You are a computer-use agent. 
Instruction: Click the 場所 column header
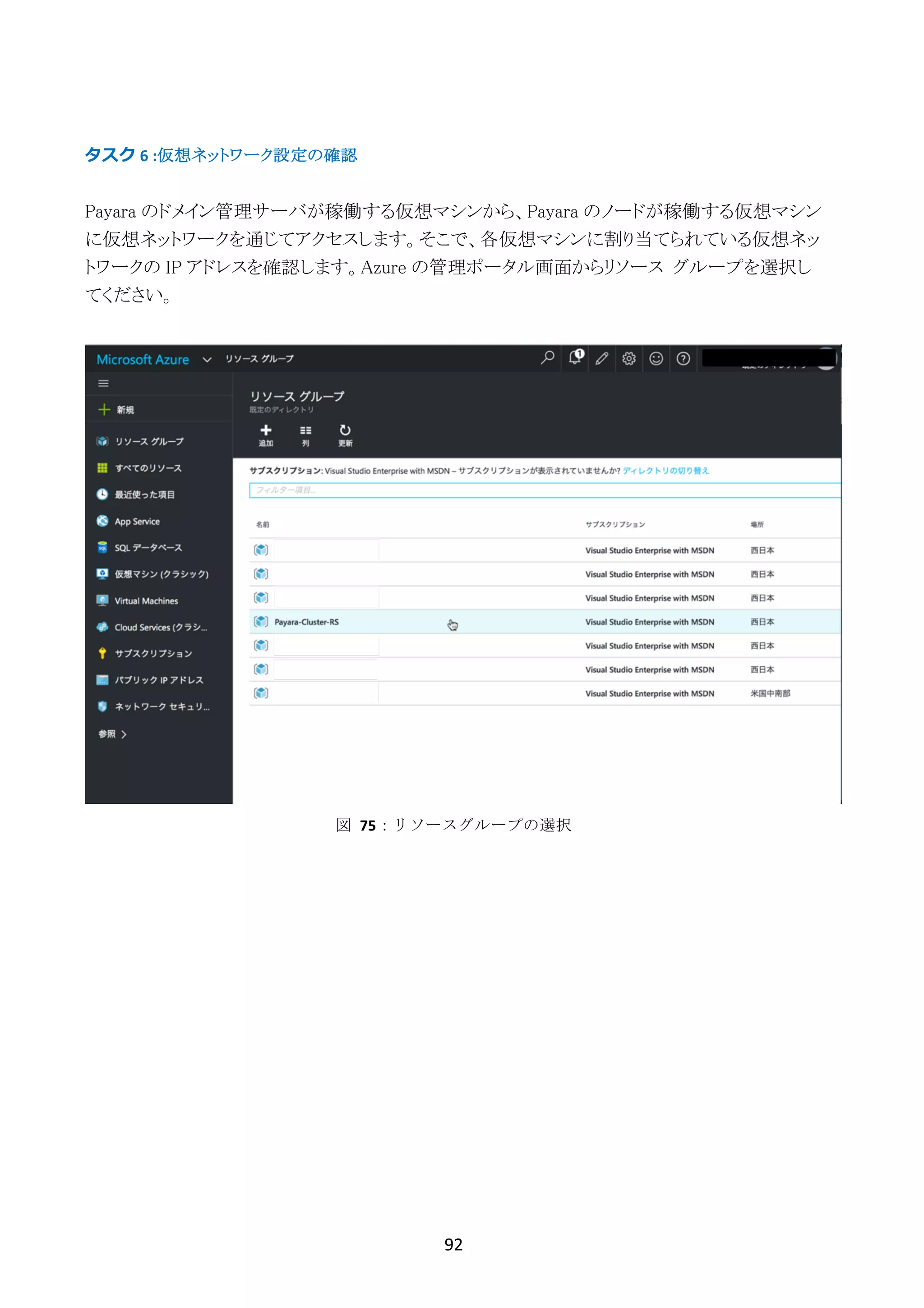(757, 524)
